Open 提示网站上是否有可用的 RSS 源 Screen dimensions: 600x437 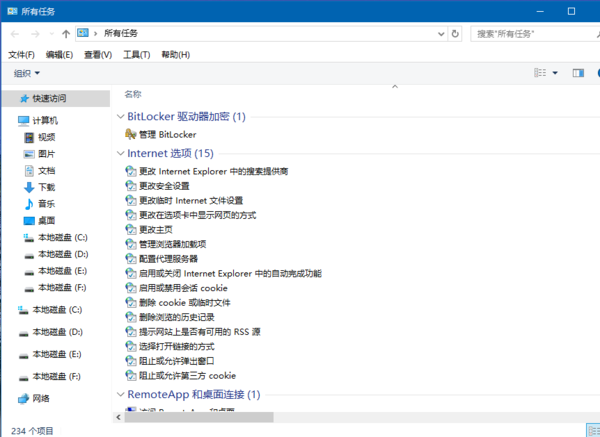[199, 332]
